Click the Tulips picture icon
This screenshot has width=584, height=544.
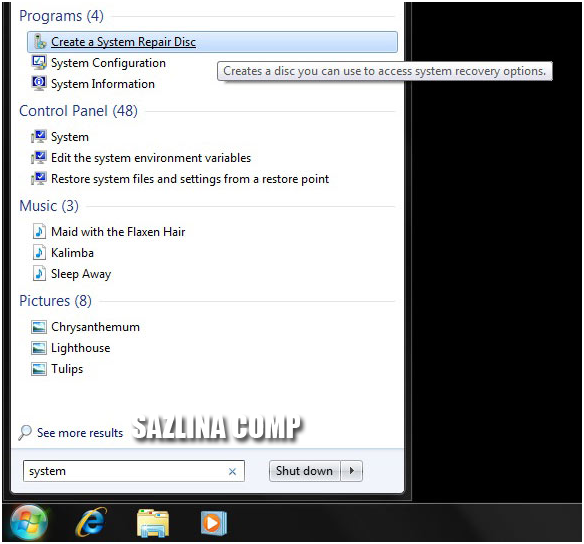click(39, 369)
